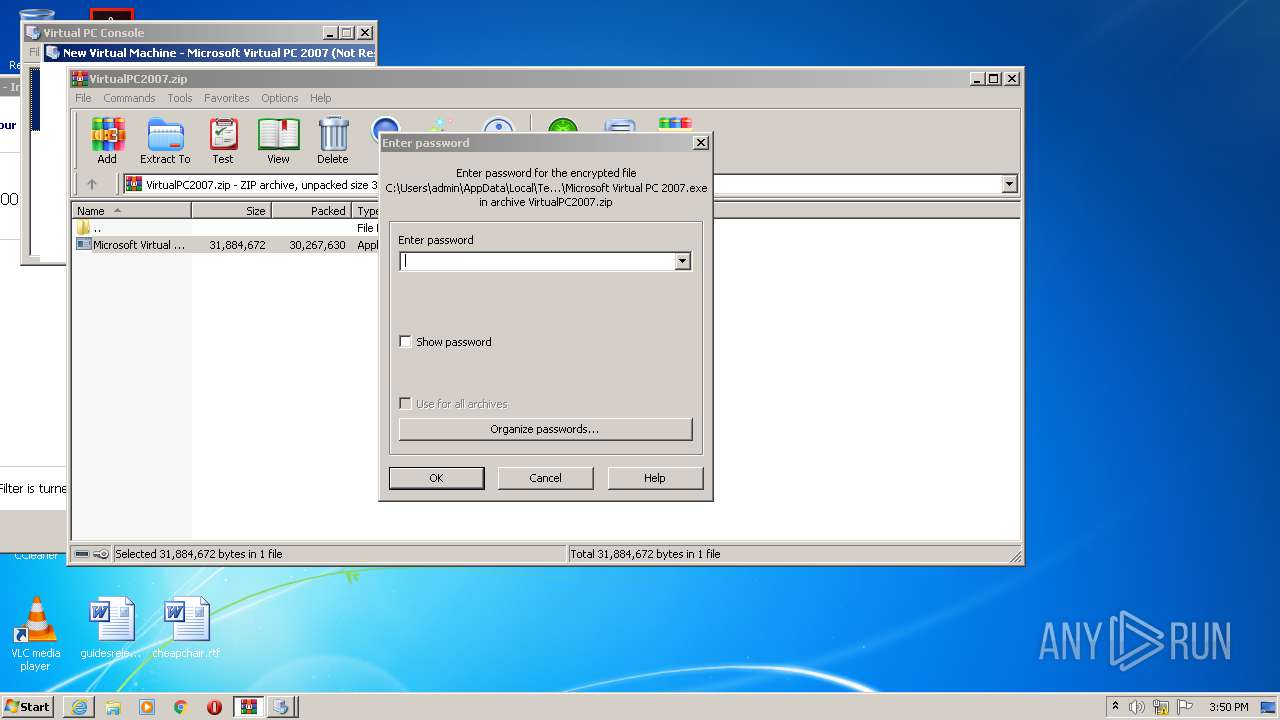Show hidden tray icons arrow
Viewport: 1280px width, 720px height.
click(1115, 707)
